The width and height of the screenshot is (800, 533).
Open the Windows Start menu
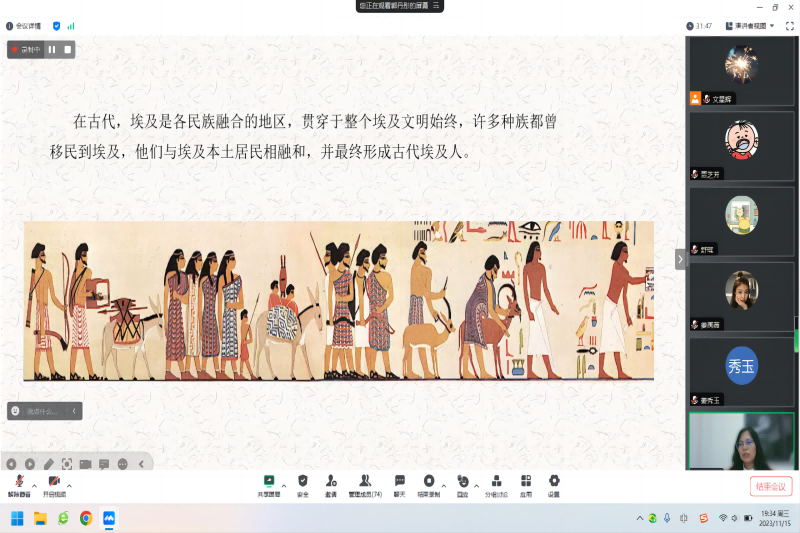coord(17,519)
